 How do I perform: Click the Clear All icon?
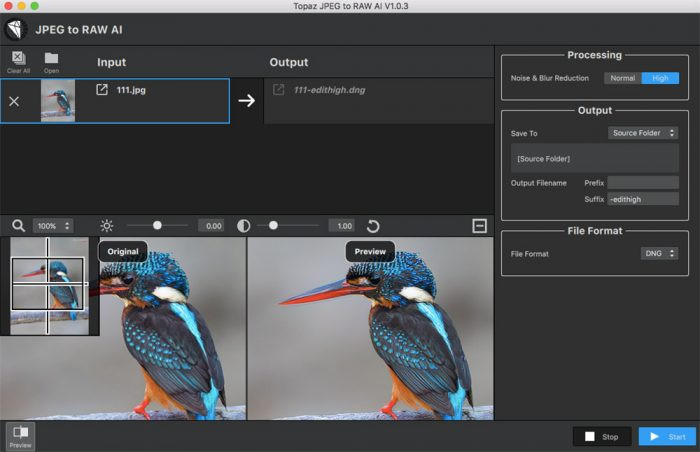[18, 62]
